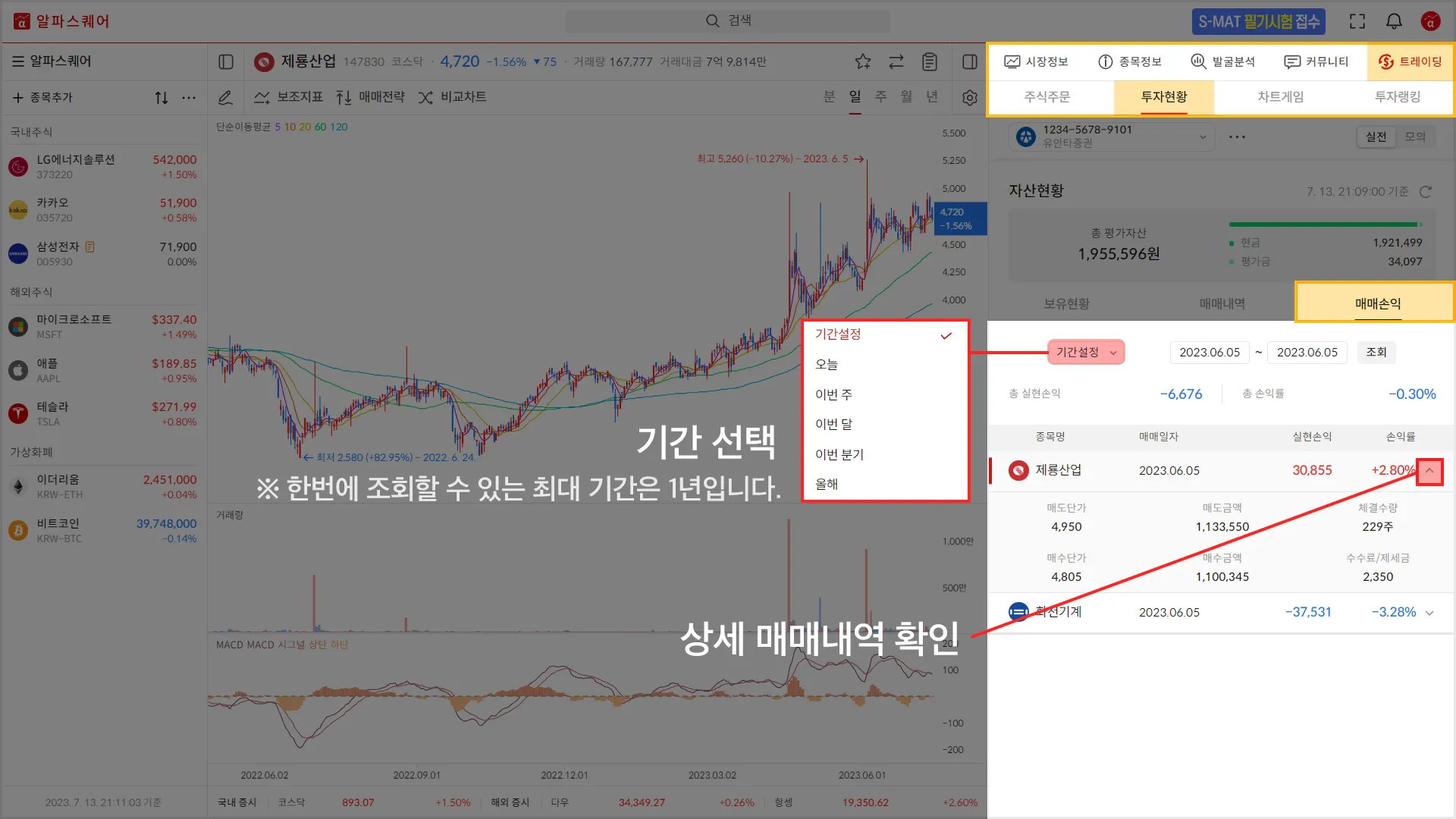
Task: Toggle the left sidebar panel
Action: [x=226, y=62]
